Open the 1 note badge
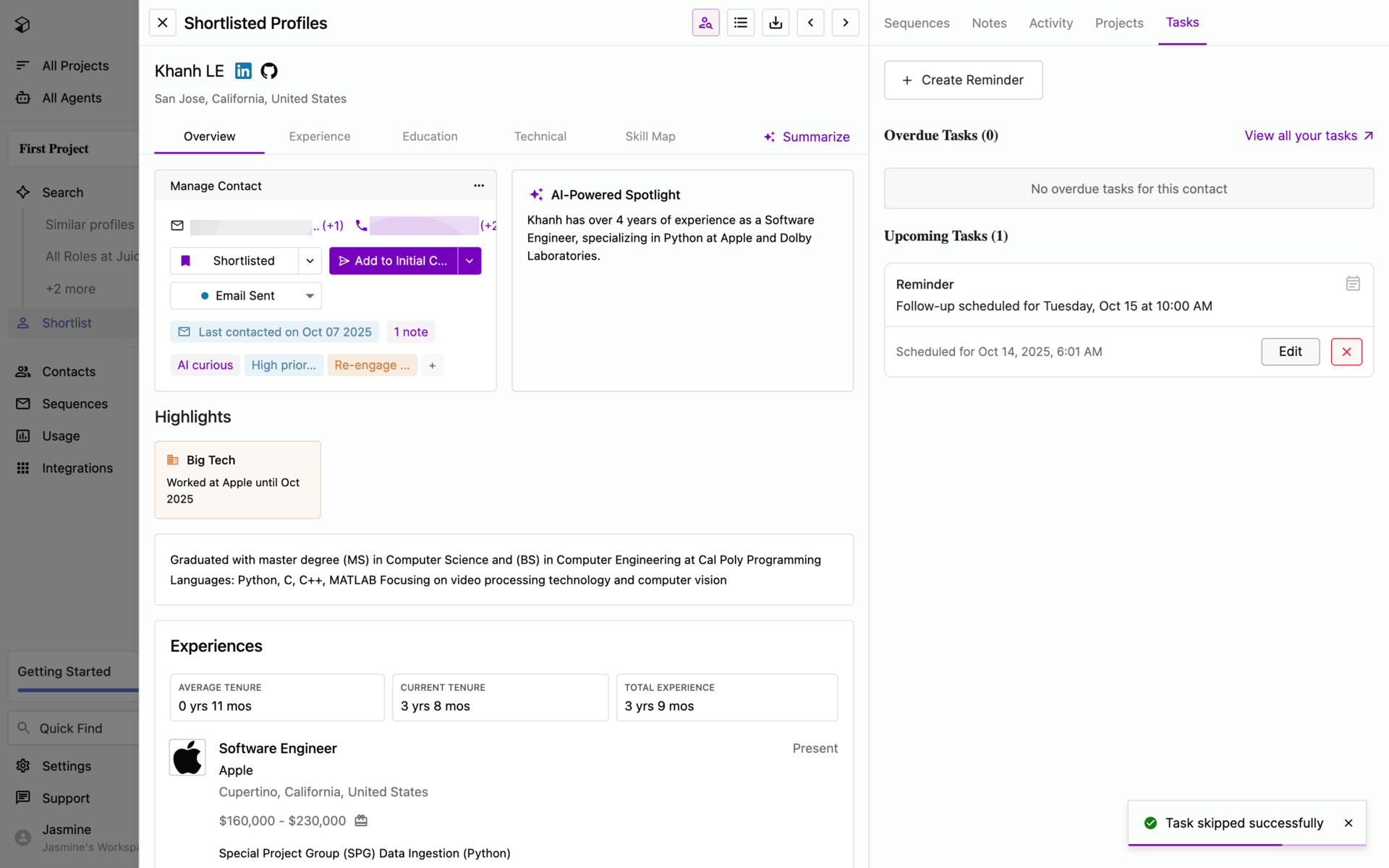 pos(411,332)
